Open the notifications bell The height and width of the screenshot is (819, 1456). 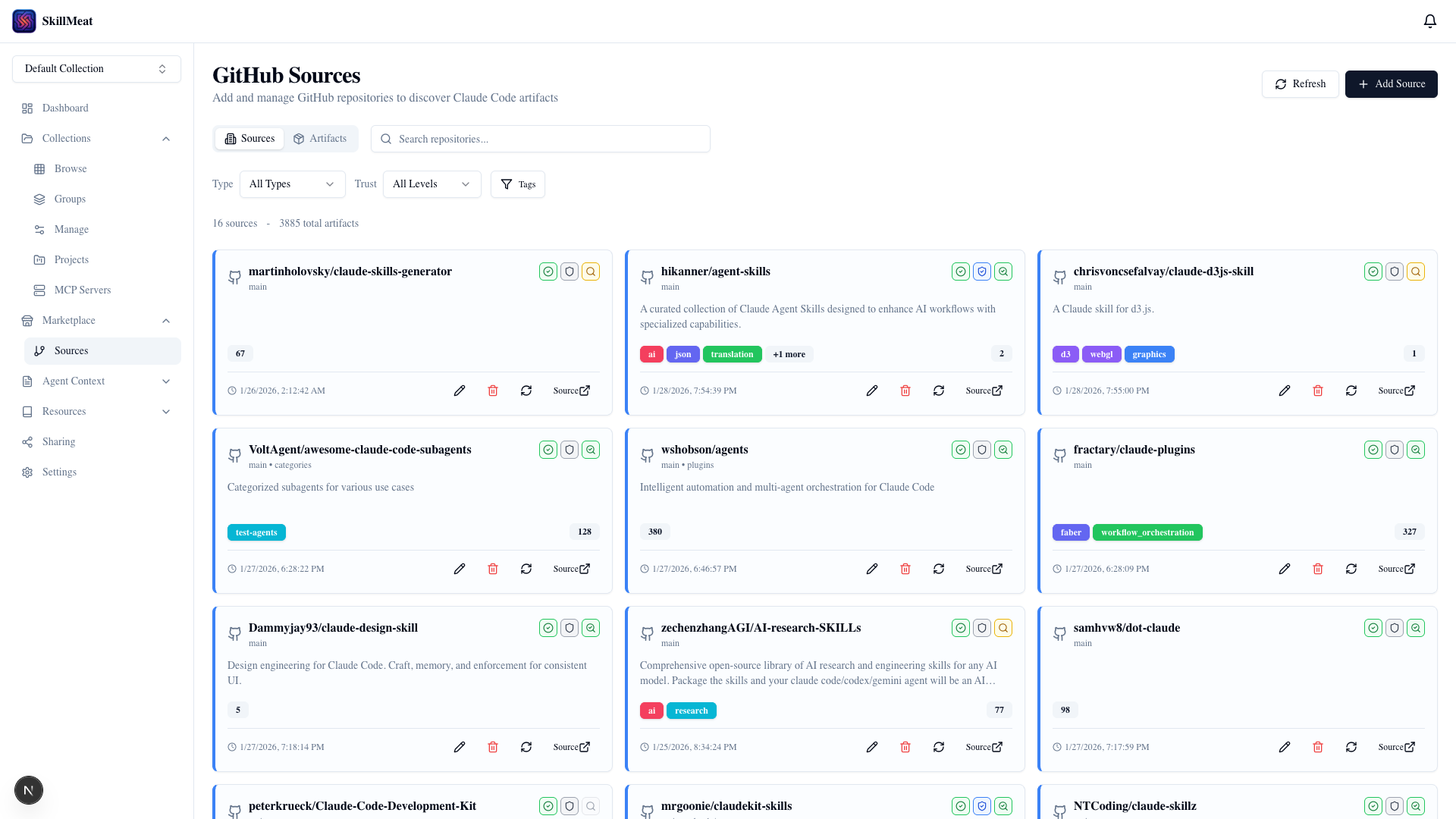pyautogui.click(x=1429, y=21)
